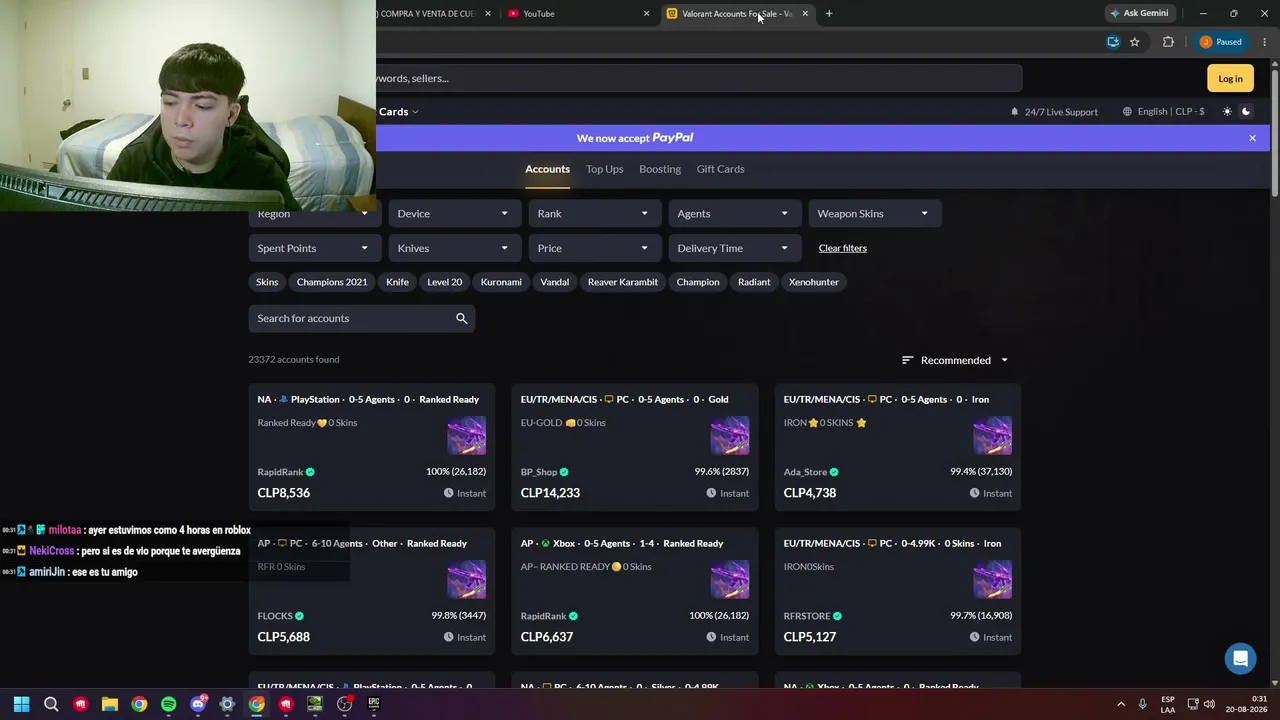Open the Windows Start menu
This screenshot has width=1280, height=720.
(x=21, y=704)
